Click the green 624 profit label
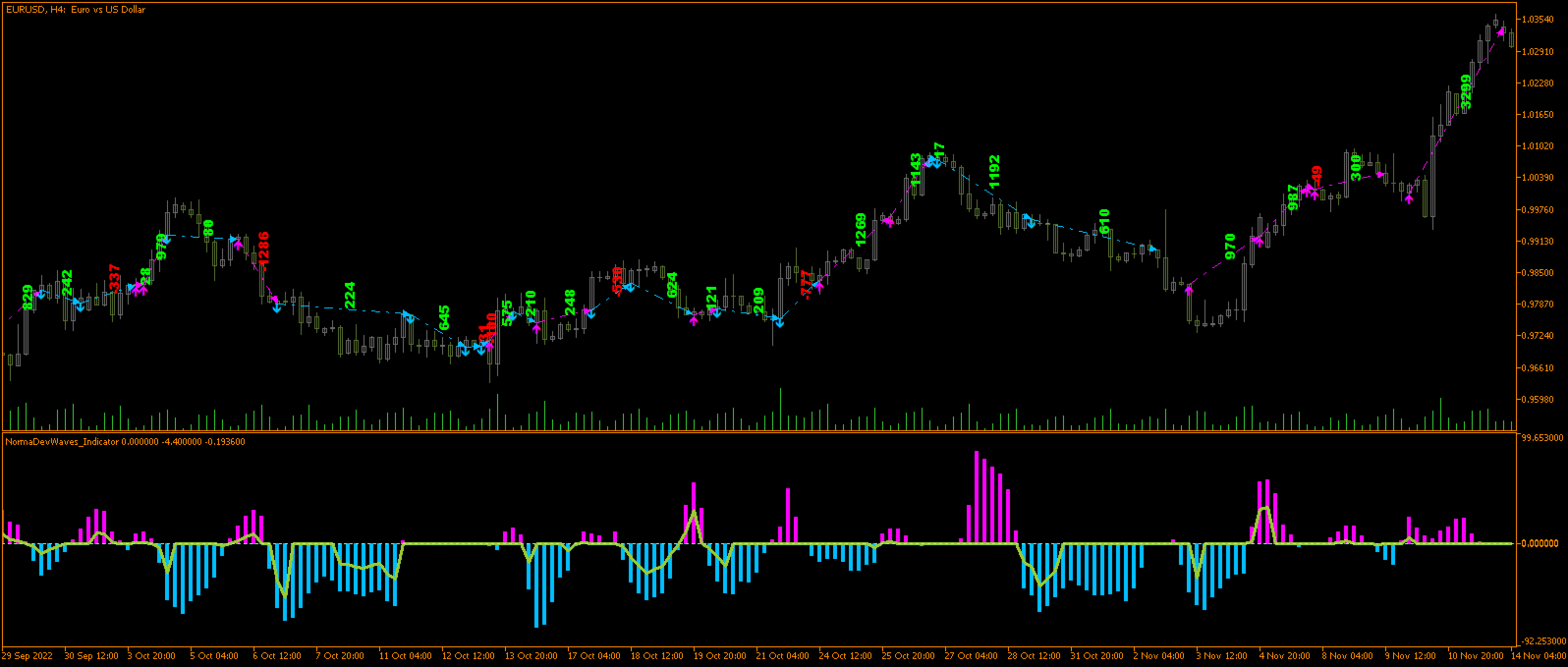 click(x=672, y=285)
